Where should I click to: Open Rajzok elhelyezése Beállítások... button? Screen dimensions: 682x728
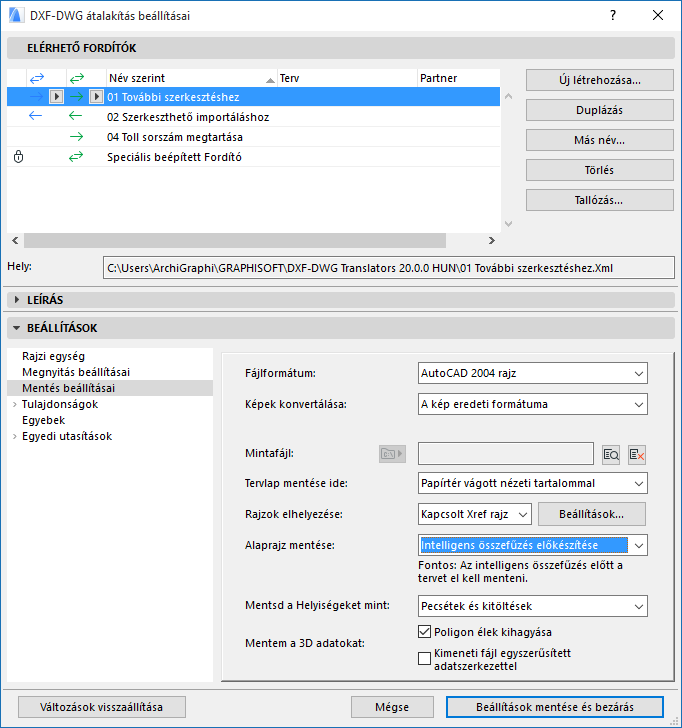tap(591, 514)
